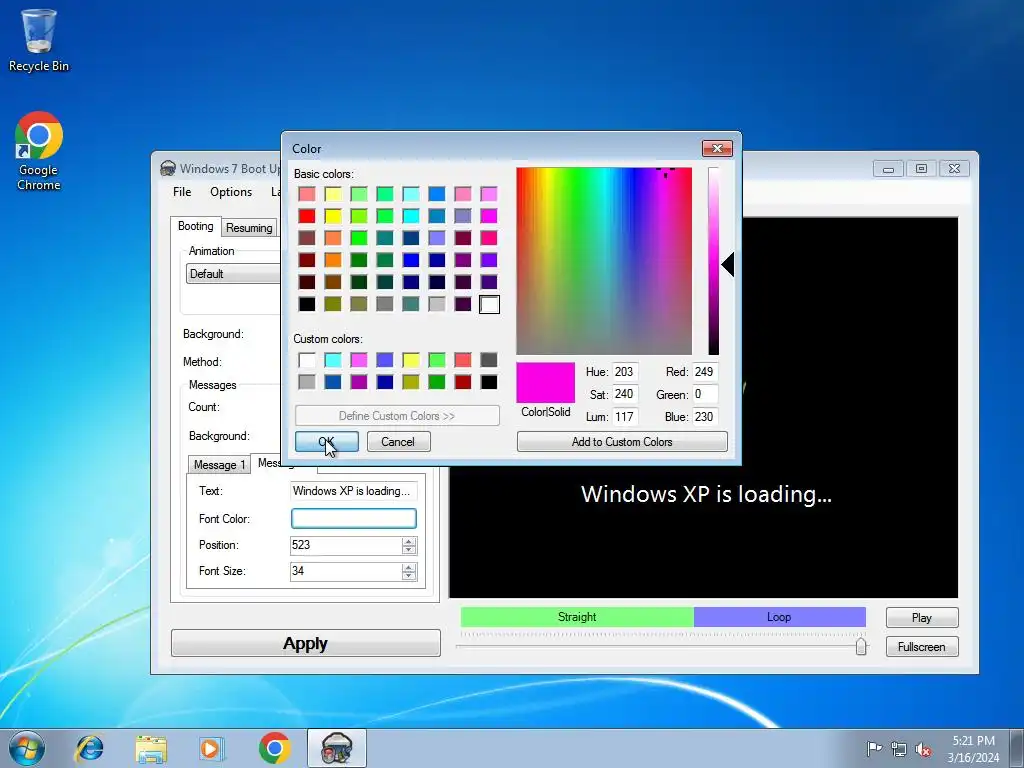Decrease Position with the down arrow
The image size is (1024, 768).
[409, 550]
